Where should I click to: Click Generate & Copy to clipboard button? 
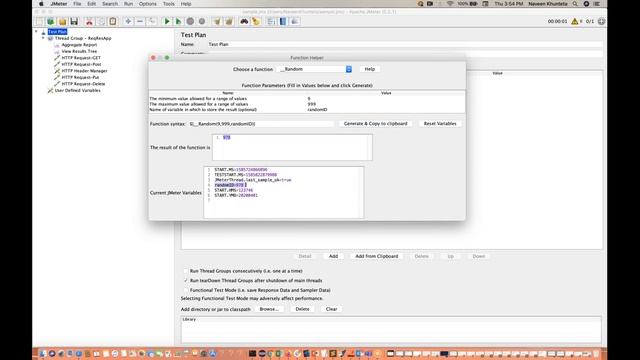(x=375, y=123)
